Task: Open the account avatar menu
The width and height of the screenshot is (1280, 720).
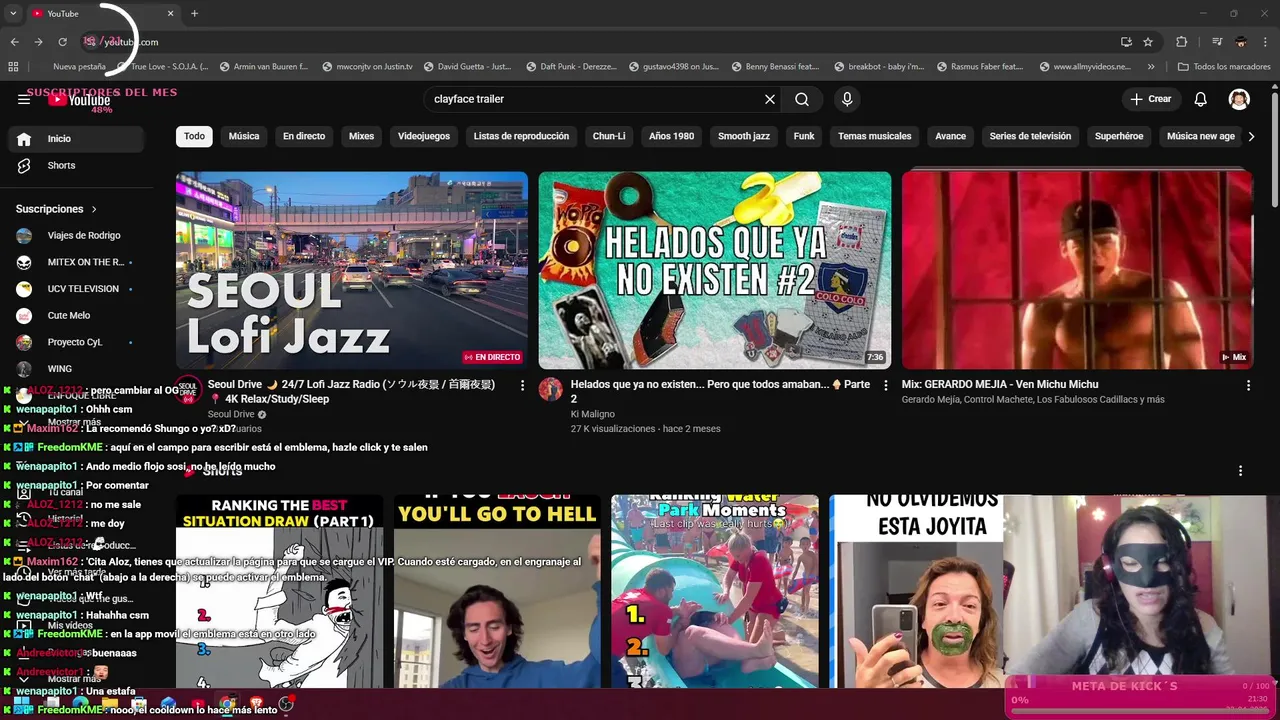Action: (1239, 99)
